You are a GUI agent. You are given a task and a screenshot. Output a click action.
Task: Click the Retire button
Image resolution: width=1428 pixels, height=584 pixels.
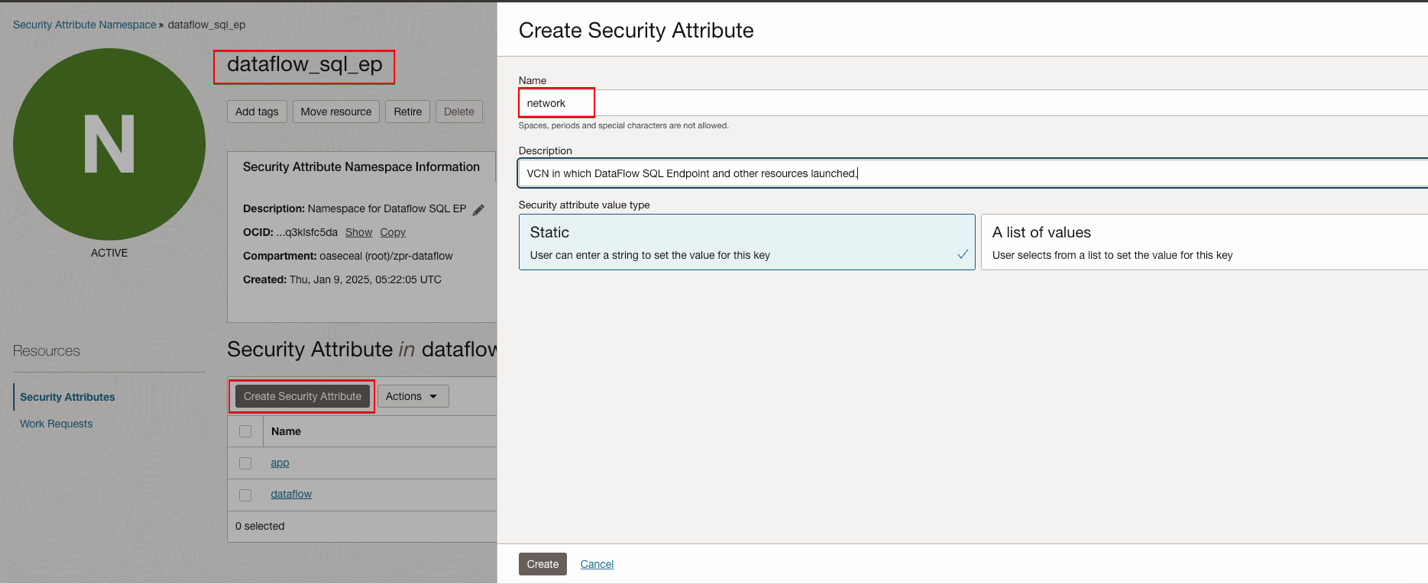tap(407, 112)
